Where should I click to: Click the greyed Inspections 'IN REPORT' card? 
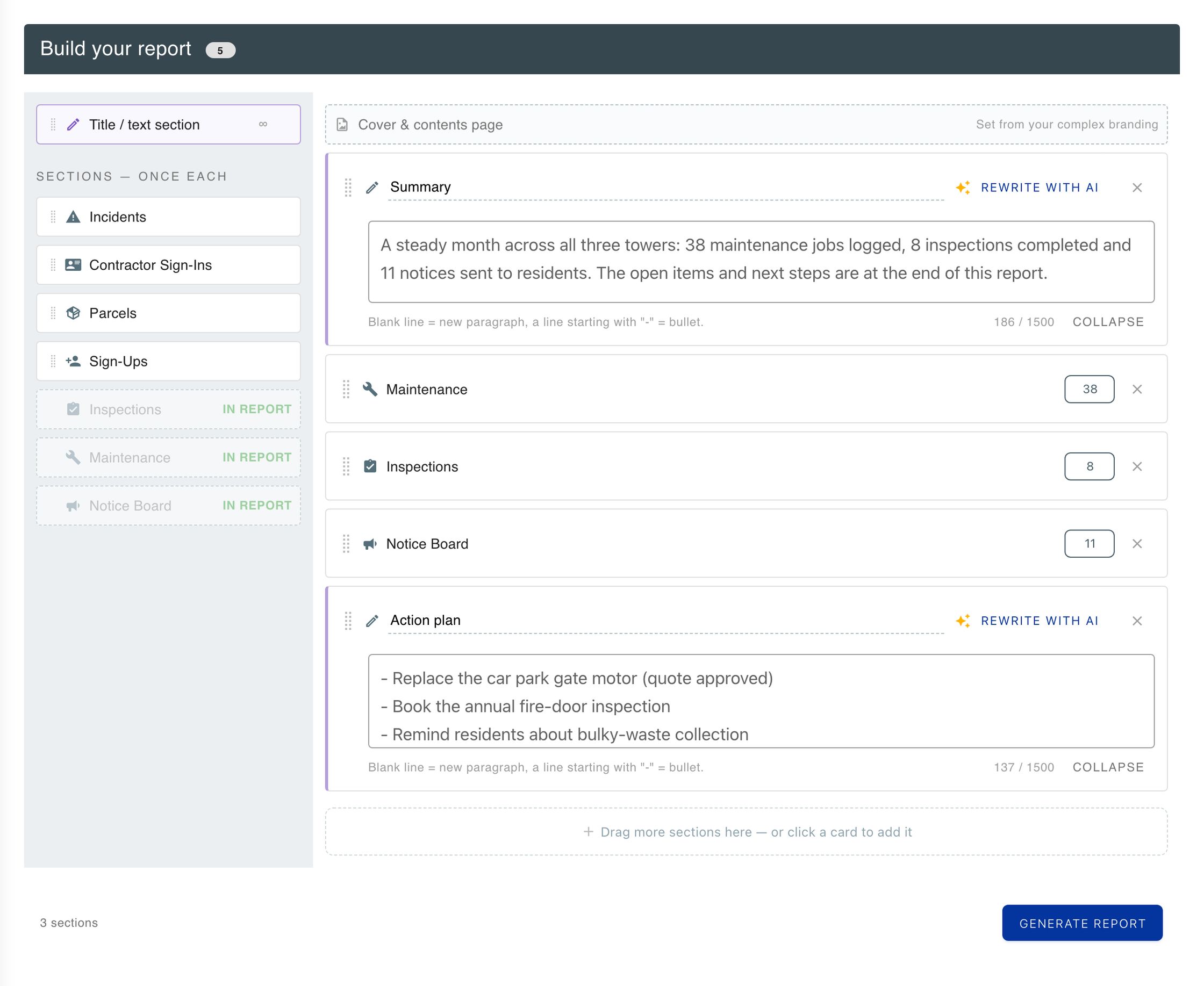(168, 409)
